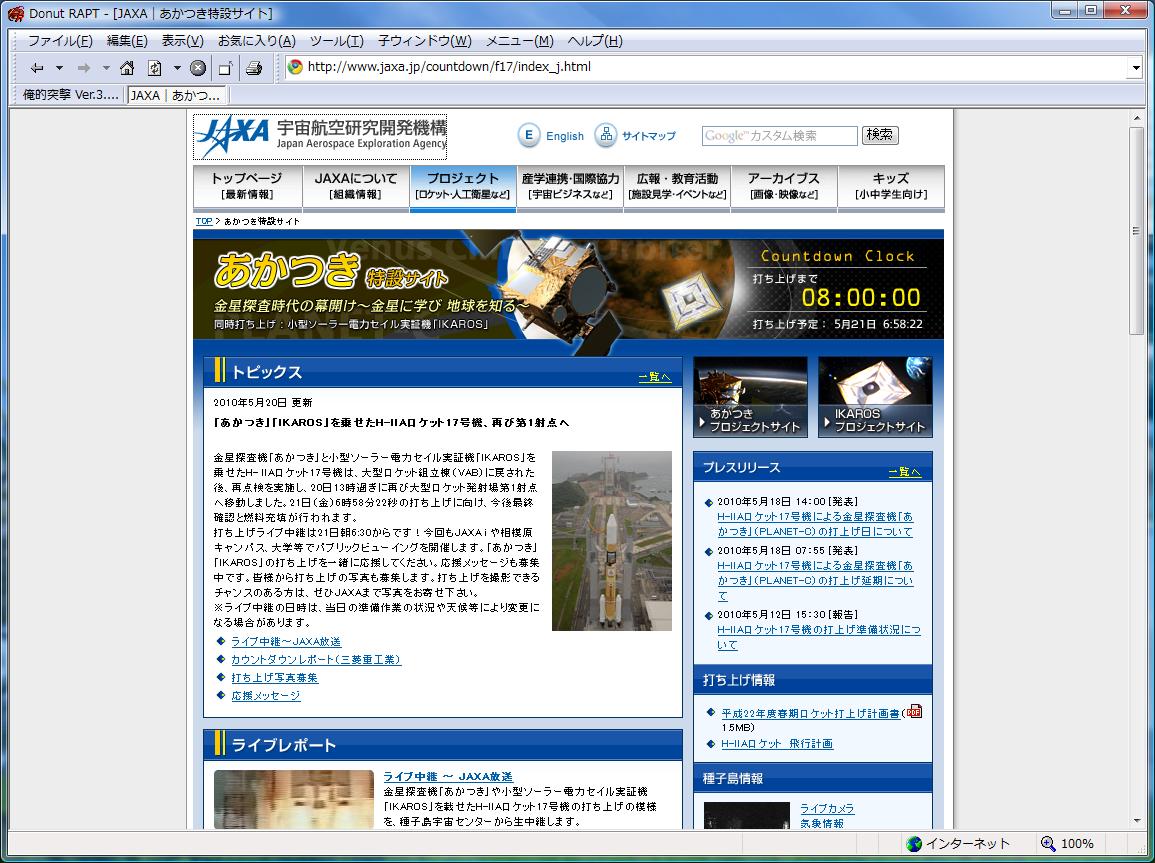
Task: Open ライブ中継～JAXA放送 bullet link
Action: (287, 641)
